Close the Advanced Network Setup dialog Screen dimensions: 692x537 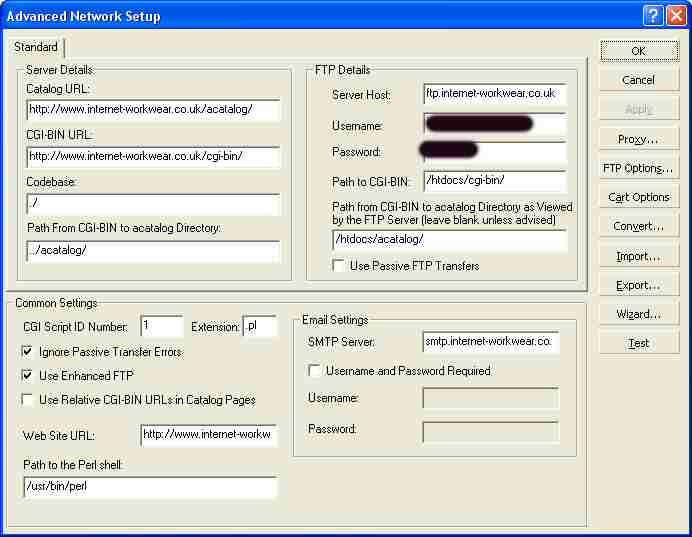coord(675,15)
